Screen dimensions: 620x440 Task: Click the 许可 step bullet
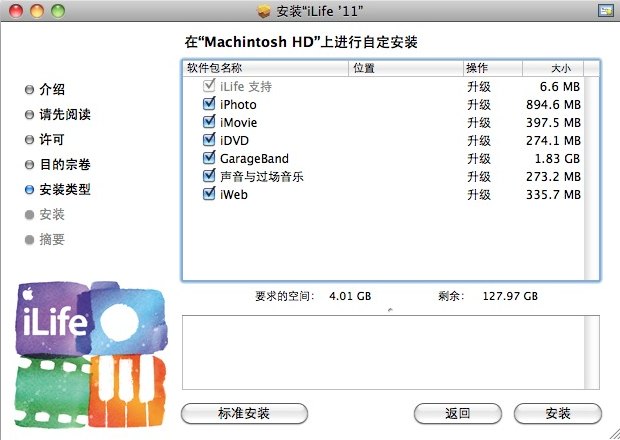(29, 140)
